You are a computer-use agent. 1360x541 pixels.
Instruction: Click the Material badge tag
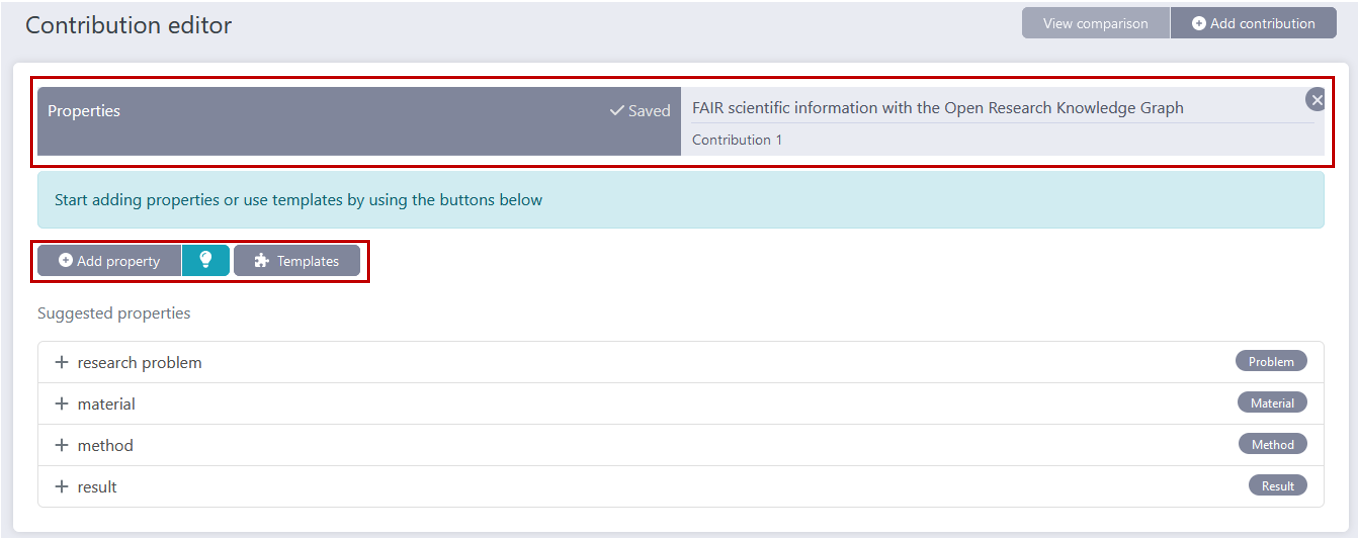pos(1272,403)
